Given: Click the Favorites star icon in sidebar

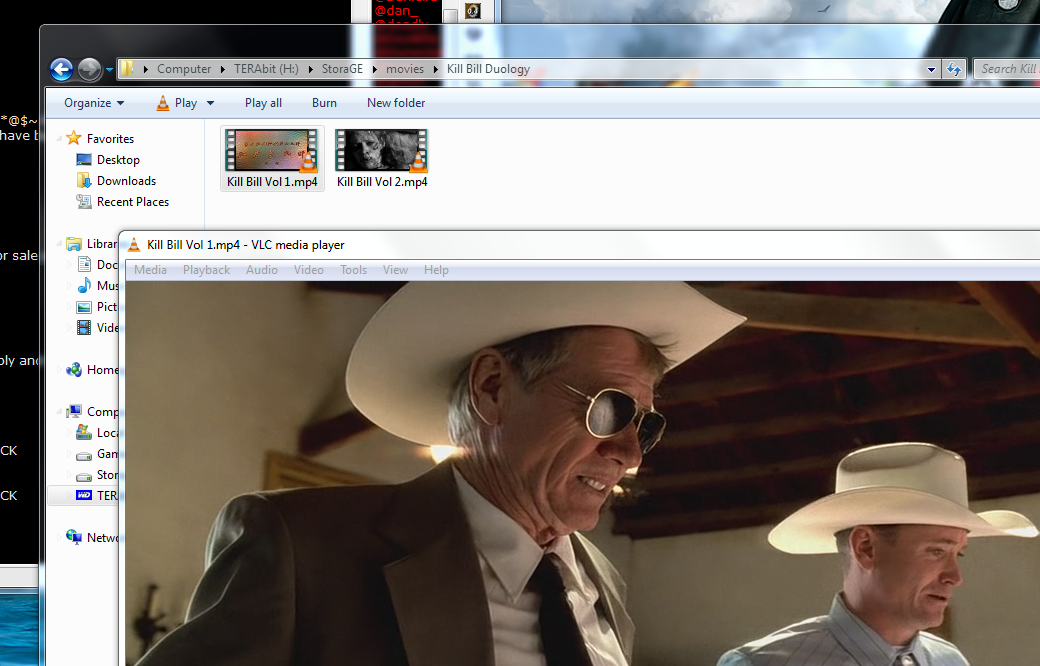Looking at the screenshot, I should click(x=74, y=138).
